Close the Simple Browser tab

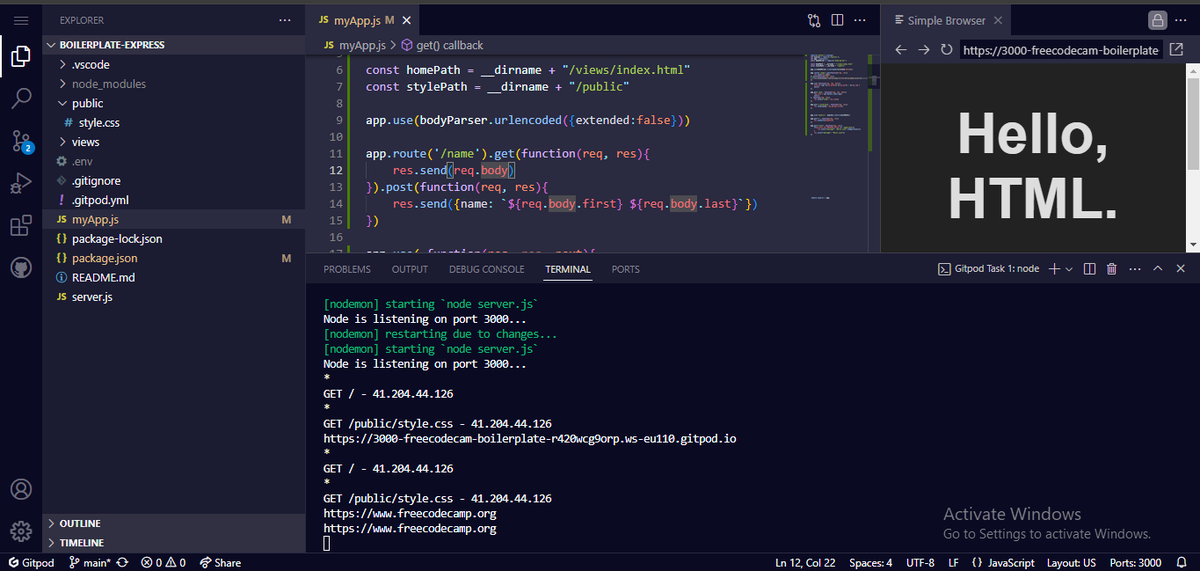click(998, 20)
